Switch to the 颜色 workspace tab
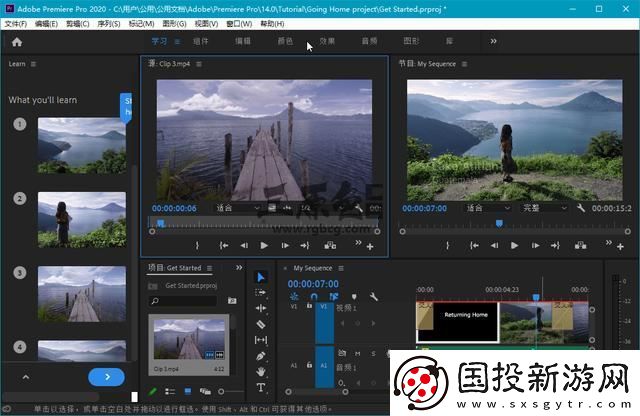 (x=285, y=42)
